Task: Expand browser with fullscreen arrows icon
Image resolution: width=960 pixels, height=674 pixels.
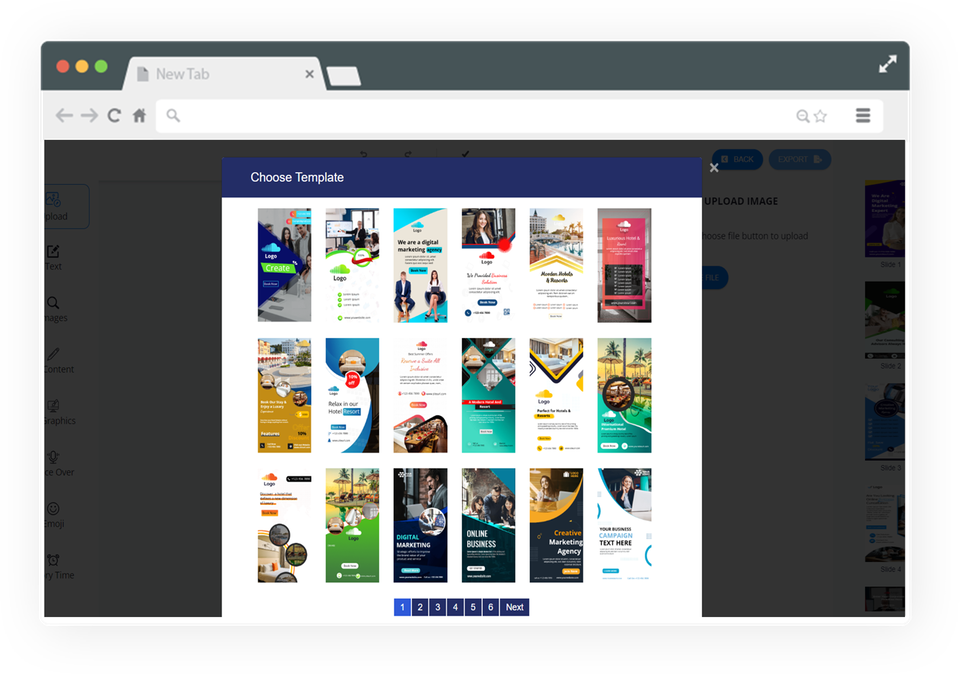Action: (888, 64)
